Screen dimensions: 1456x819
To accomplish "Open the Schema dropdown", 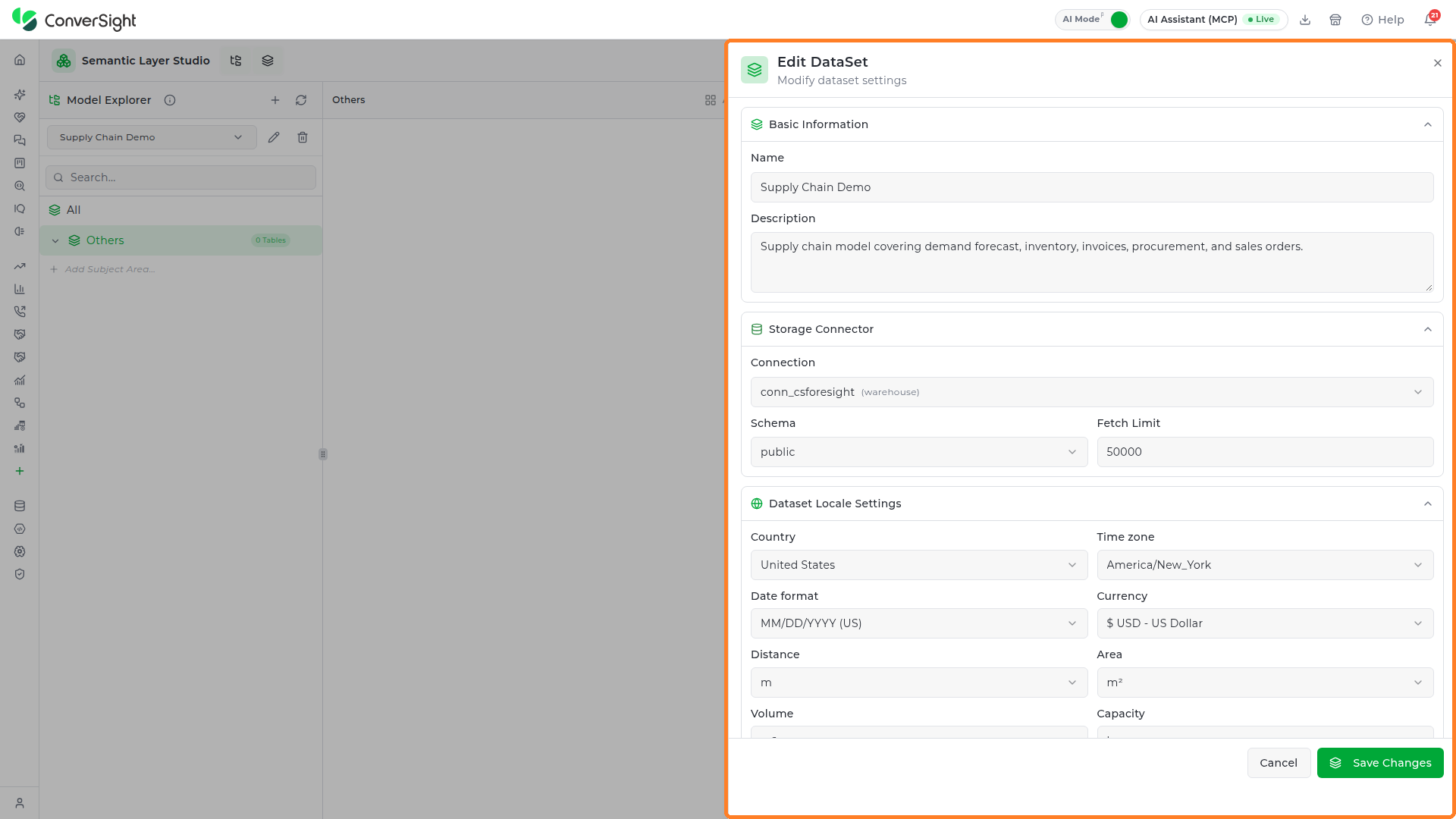I will tap(919, 452).
